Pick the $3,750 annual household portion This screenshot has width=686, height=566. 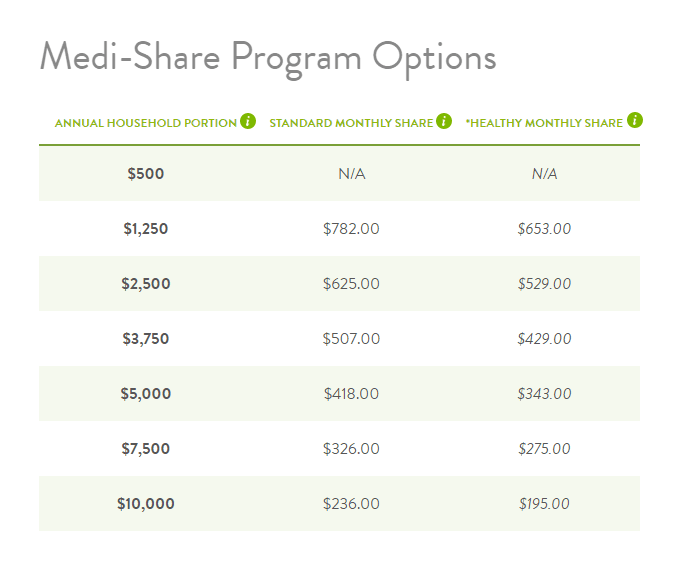click(146, 339)
